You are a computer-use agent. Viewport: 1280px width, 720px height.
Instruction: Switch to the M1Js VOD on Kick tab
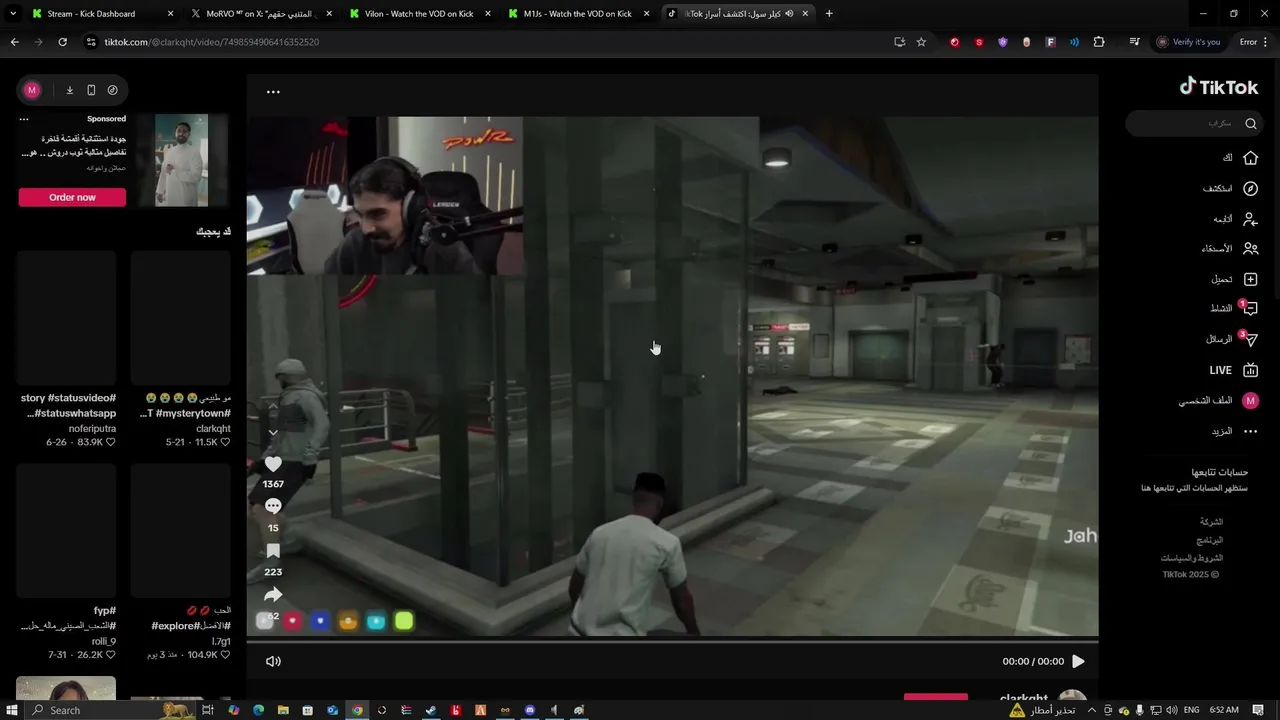tap(577, 14)
